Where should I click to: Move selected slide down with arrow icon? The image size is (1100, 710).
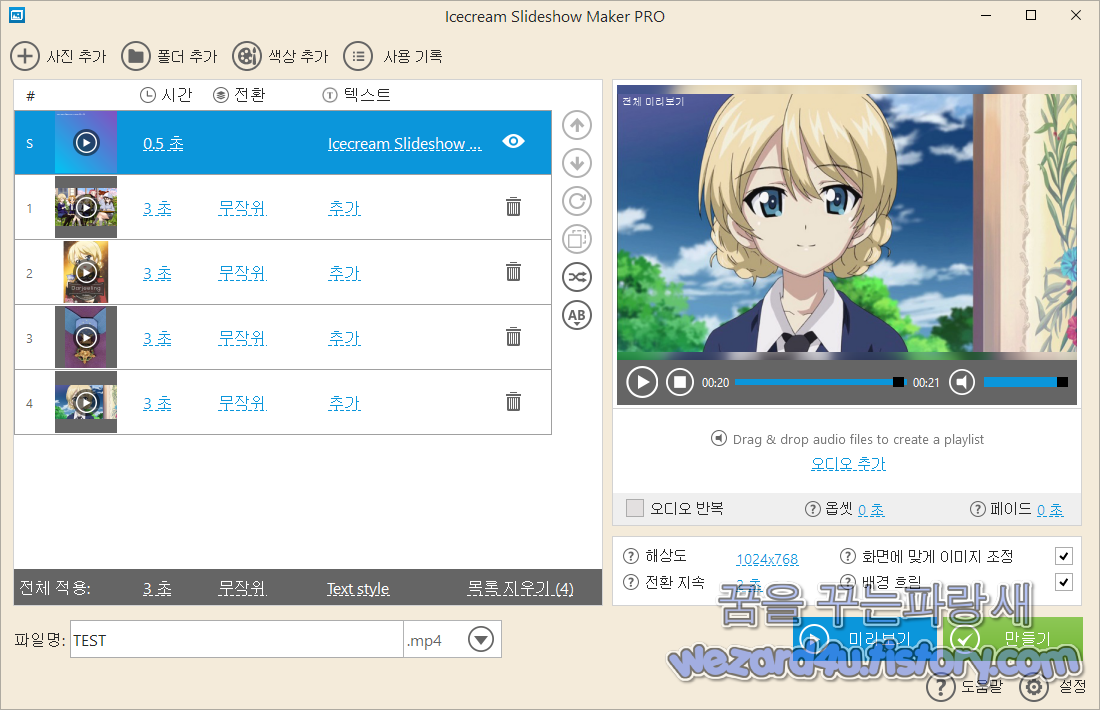[577, 163]
